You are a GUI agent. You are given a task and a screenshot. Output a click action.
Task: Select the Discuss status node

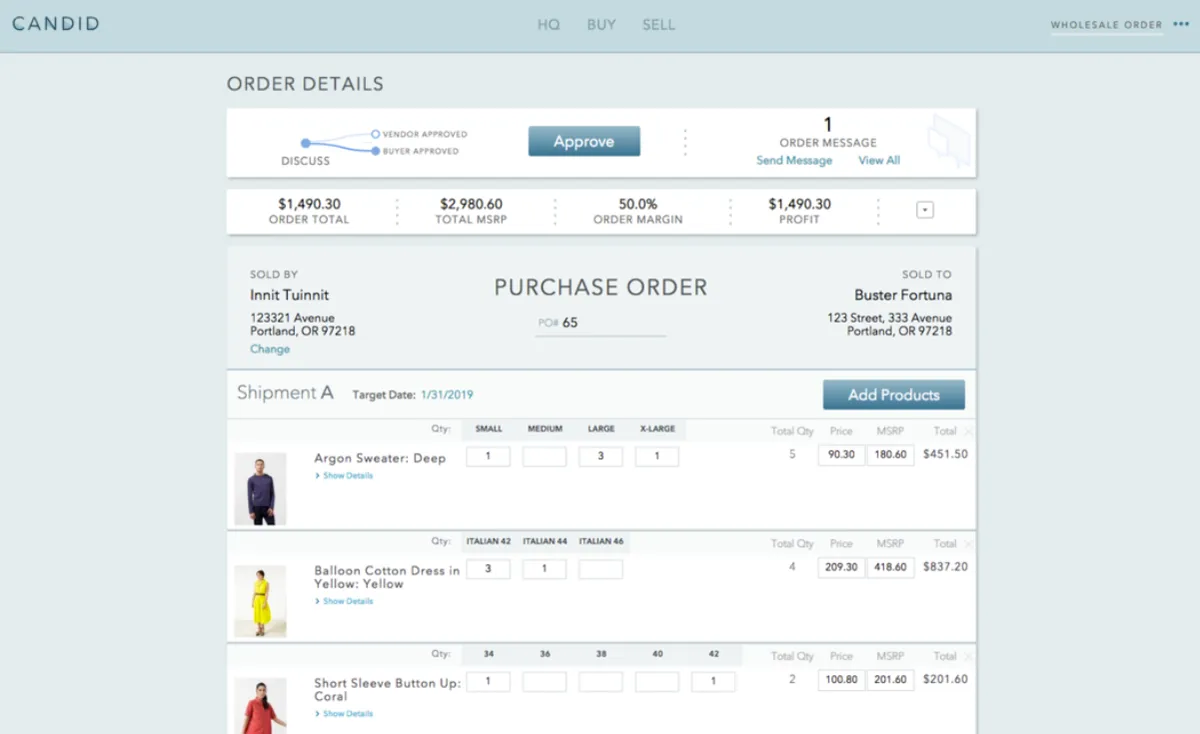click(305, 143)
